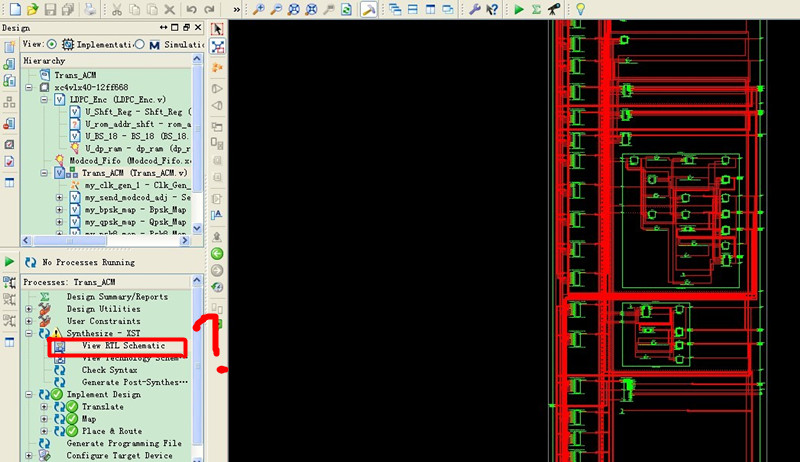Expand Configure Target Device process

point(29,456)
